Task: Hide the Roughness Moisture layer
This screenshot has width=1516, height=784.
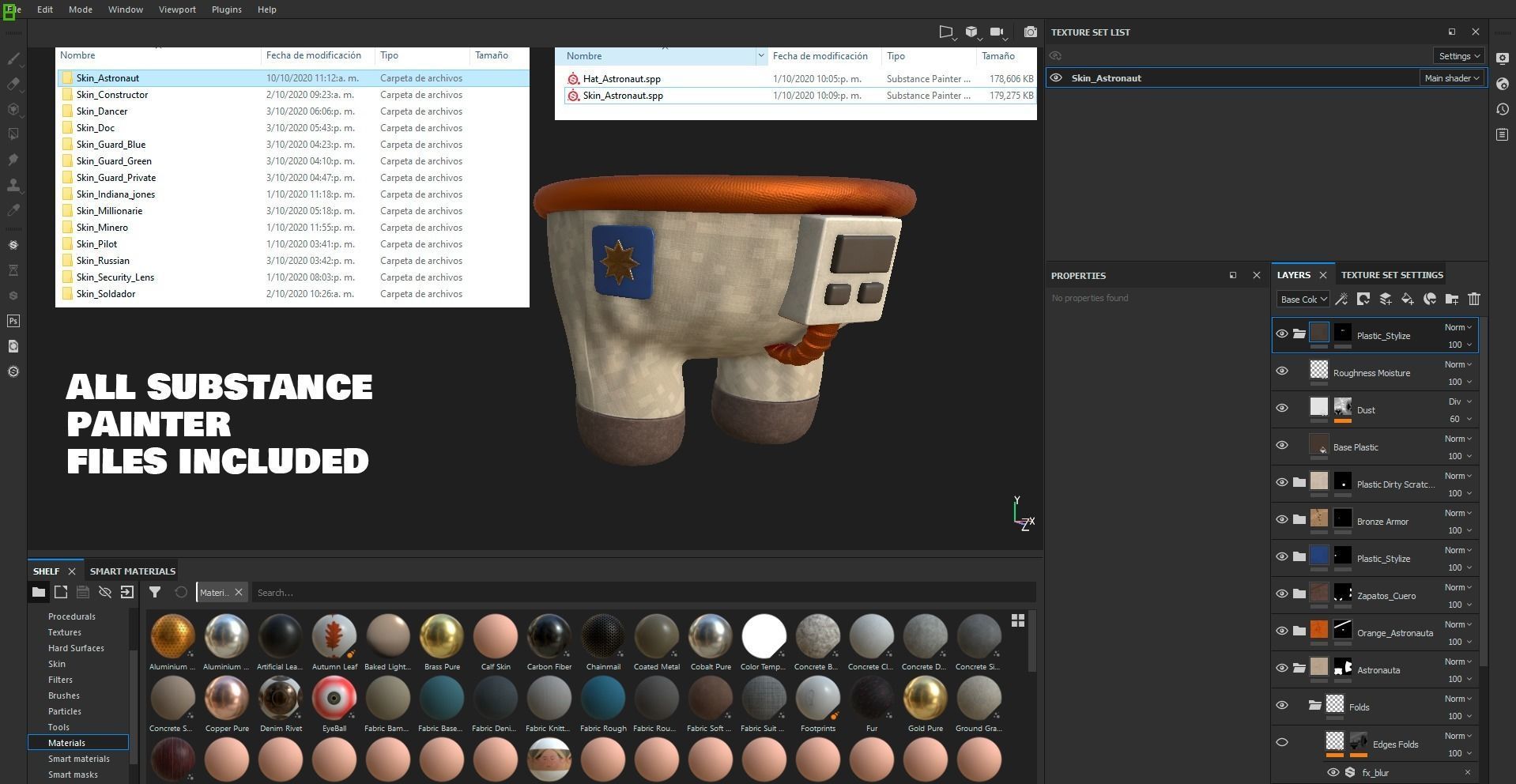Action: [x=1282, y=371]
